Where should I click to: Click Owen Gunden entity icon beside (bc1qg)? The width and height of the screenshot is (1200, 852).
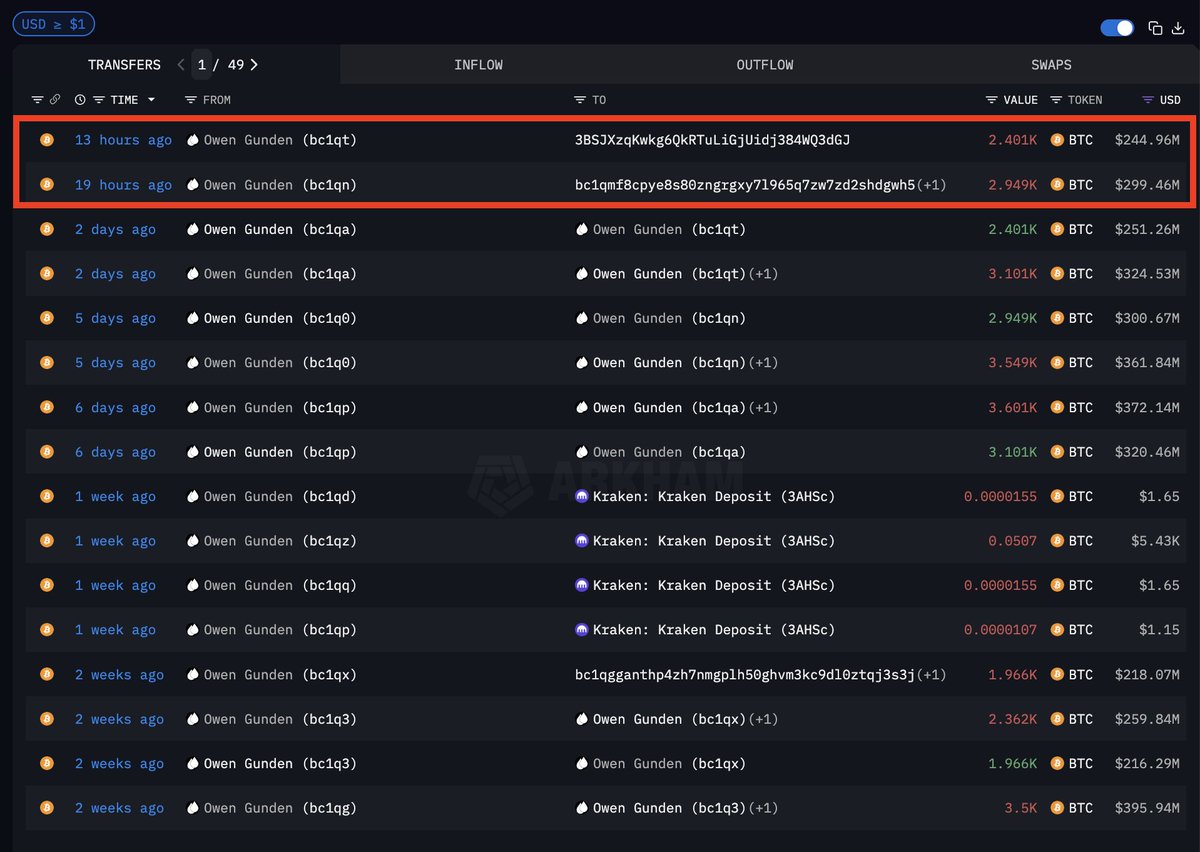[193, 808]
